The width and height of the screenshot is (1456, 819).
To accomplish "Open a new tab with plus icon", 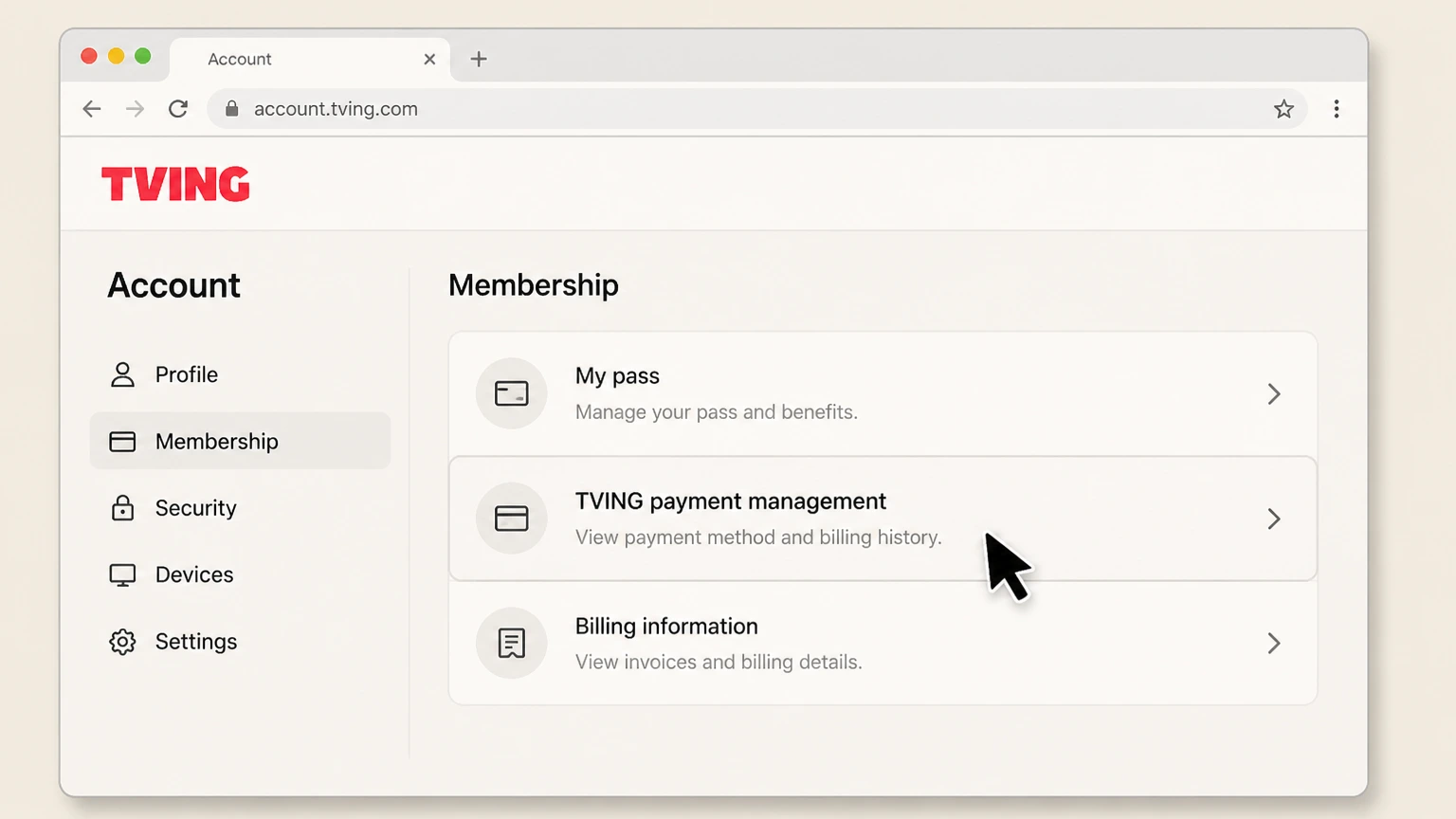I will click(479, 59).
